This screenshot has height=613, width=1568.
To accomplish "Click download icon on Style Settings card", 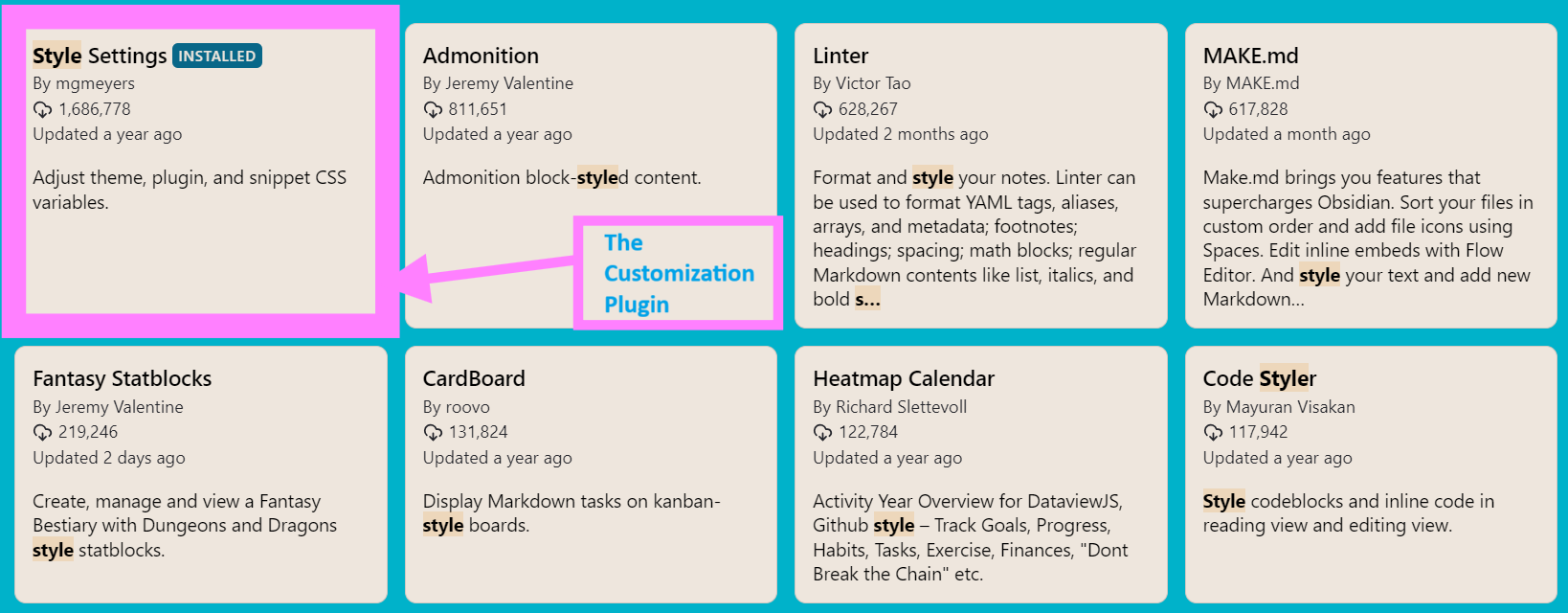I will (x=43, y=110).
